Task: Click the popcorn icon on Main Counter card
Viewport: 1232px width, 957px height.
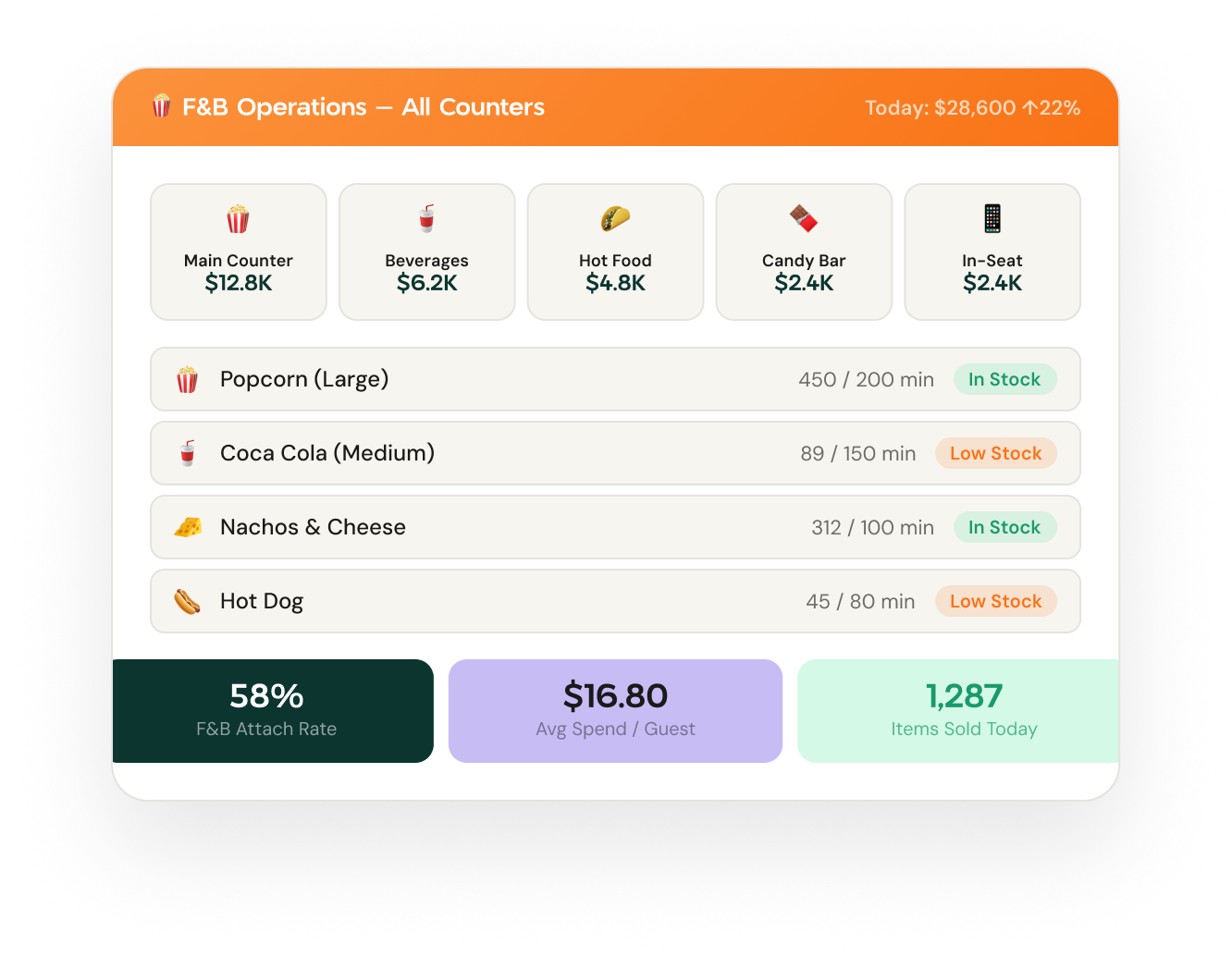Action: coord(238,219)
